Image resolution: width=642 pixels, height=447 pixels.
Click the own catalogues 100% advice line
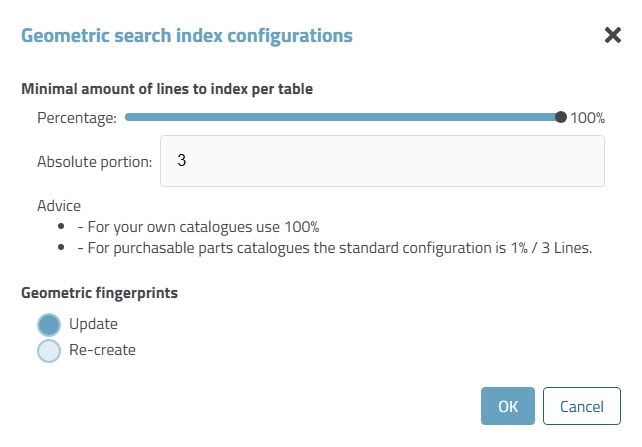197,225
